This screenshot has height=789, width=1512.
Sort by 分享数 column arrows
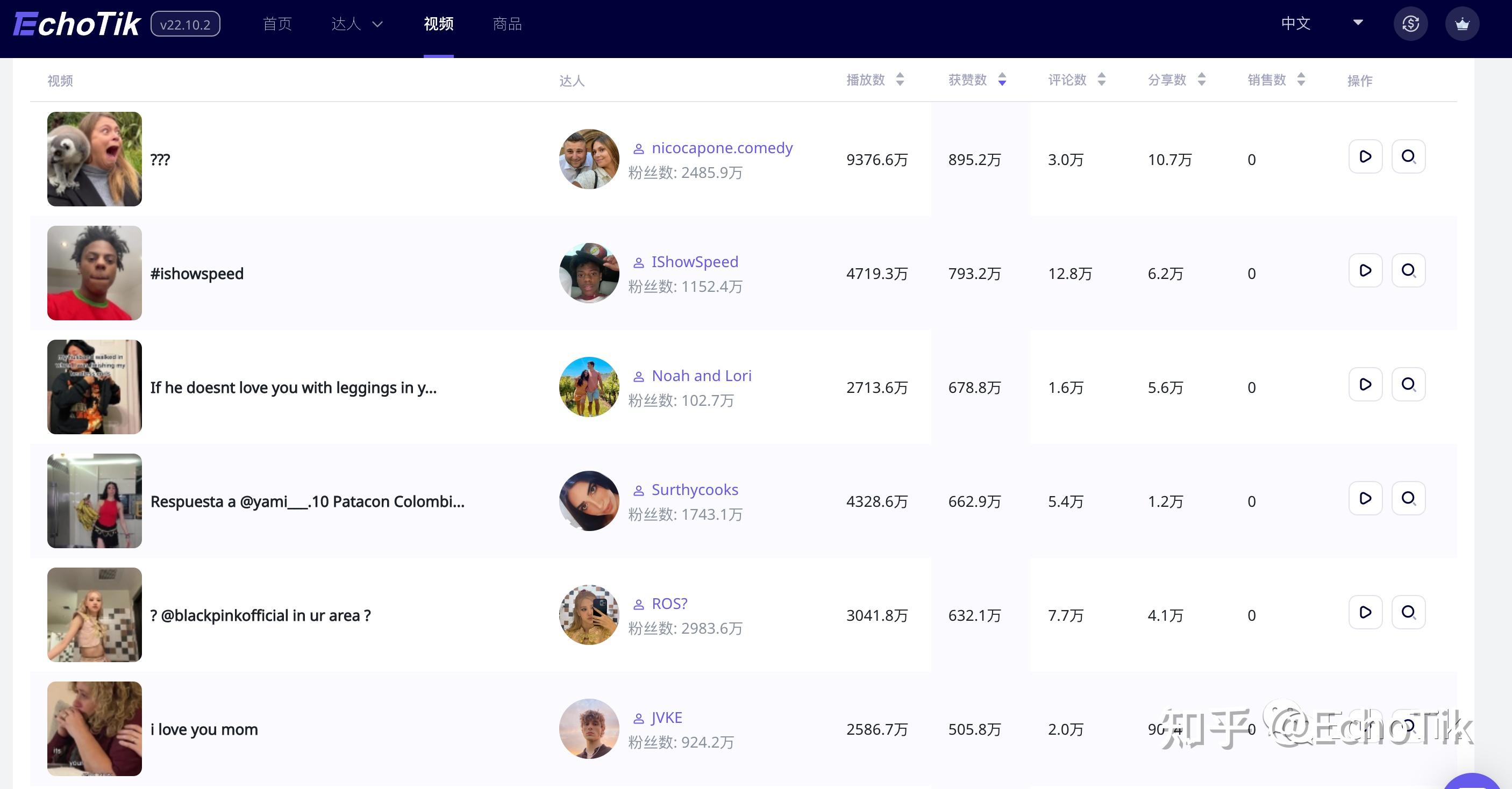click(1202, 80)
